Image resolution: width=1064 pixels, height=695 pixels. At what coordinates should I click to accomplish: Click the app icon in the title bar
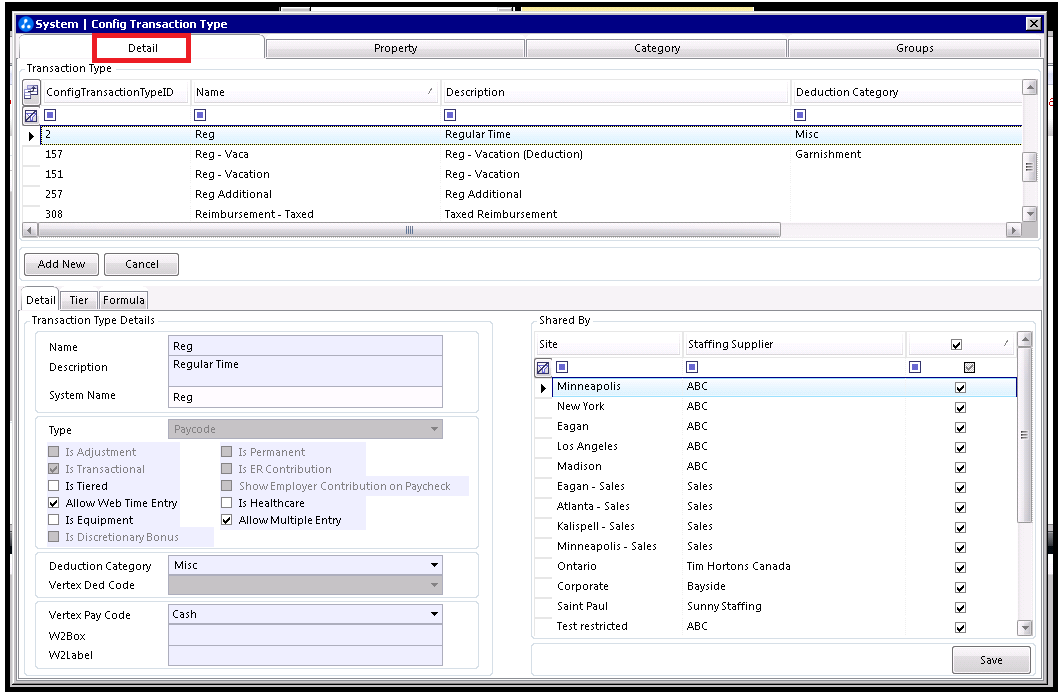click(x=26, y=24)
